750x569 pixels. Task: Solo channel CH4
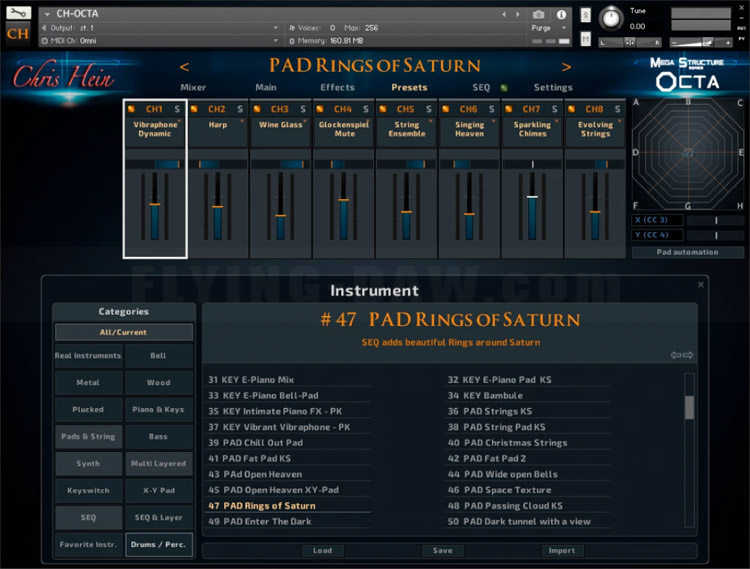pos(366,109)
